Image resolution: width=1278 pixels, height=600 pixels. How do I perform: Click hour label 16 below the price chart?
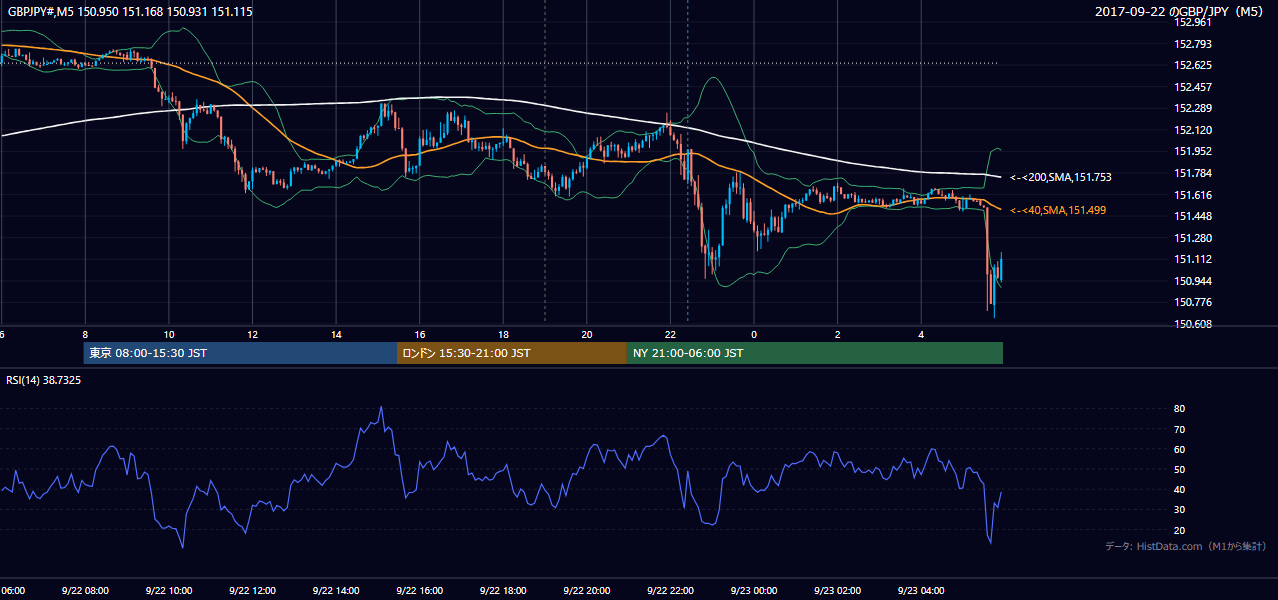click(x=420, y=335)
